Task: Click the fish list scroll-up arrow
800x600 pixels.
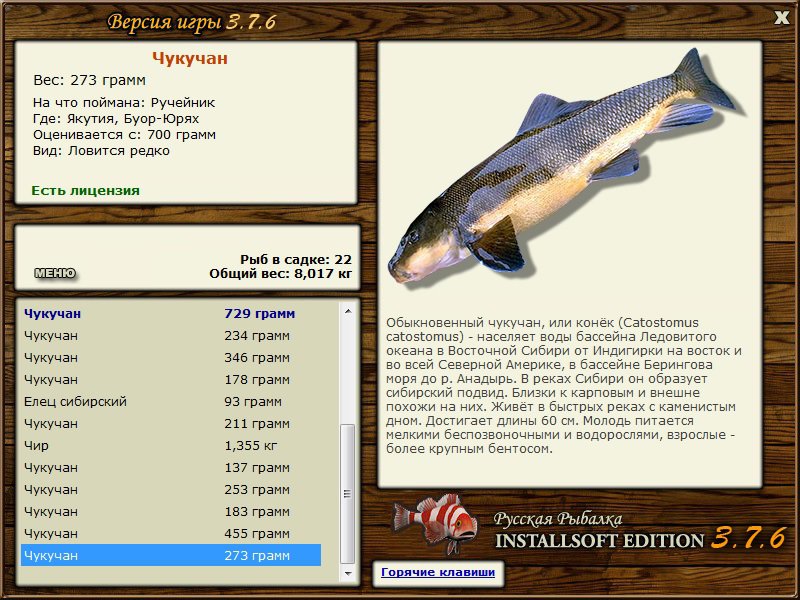Action: click(348, 311)
